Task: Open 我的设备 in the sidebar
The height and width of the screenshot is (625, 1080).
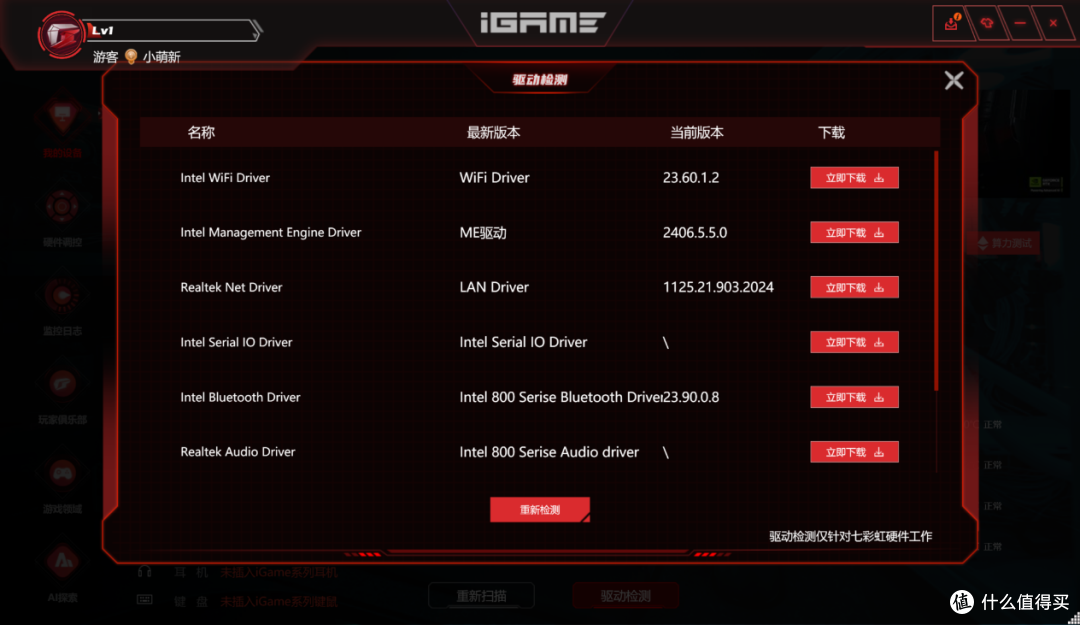Action: tap(62, 125)
